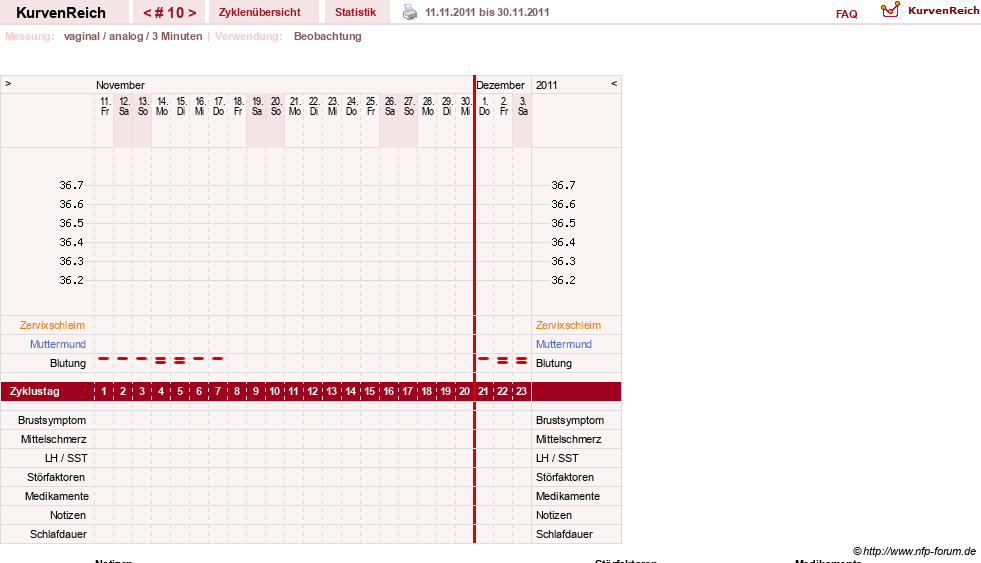
Task: Click double bleeding marker on cycle day 5
Action: [180, 360]
